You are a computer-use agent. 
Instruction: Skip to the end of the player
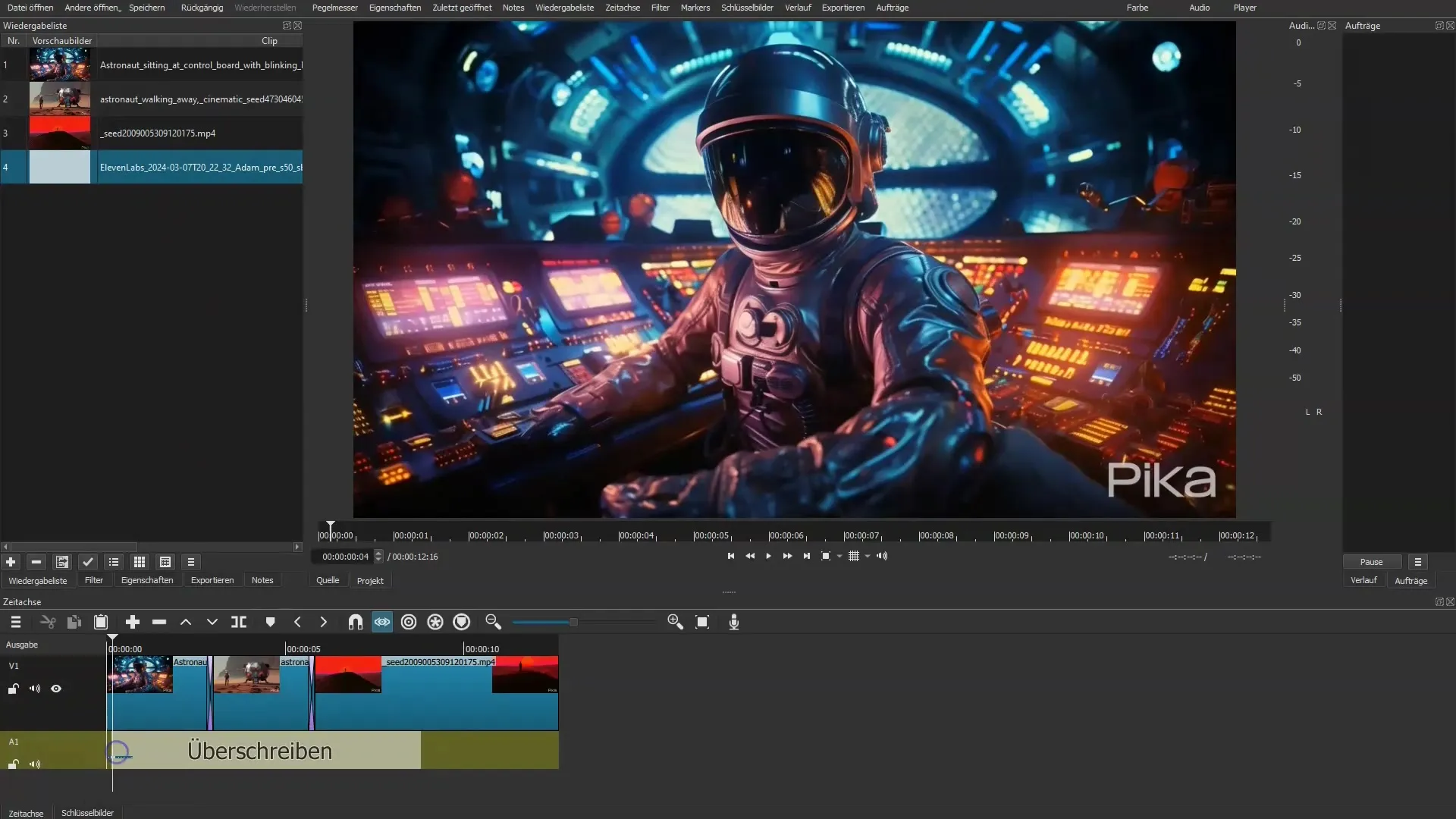coord(807,556)
